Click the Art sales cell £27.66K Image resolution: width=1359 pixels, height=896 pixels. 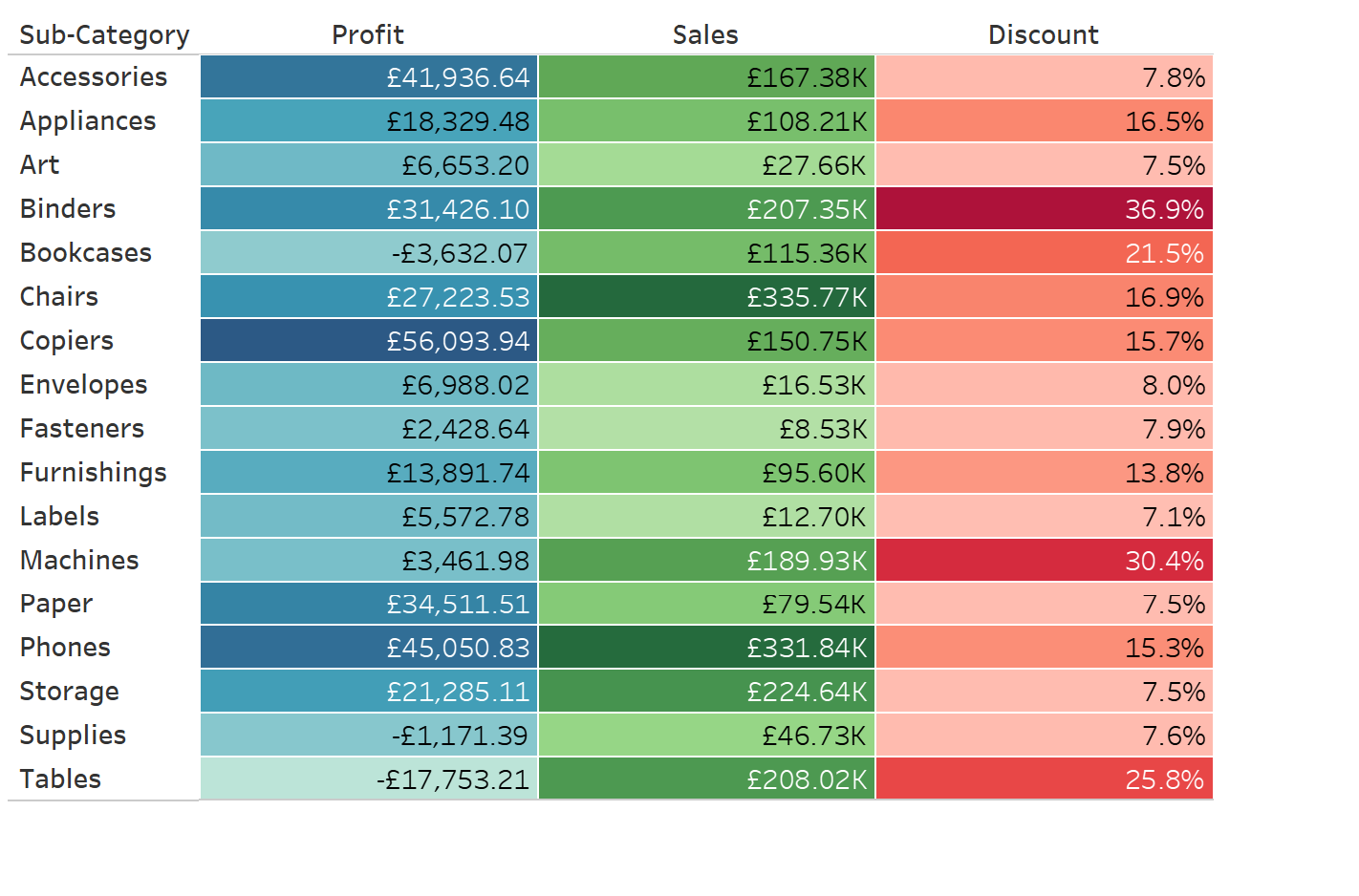coord(706,165)
